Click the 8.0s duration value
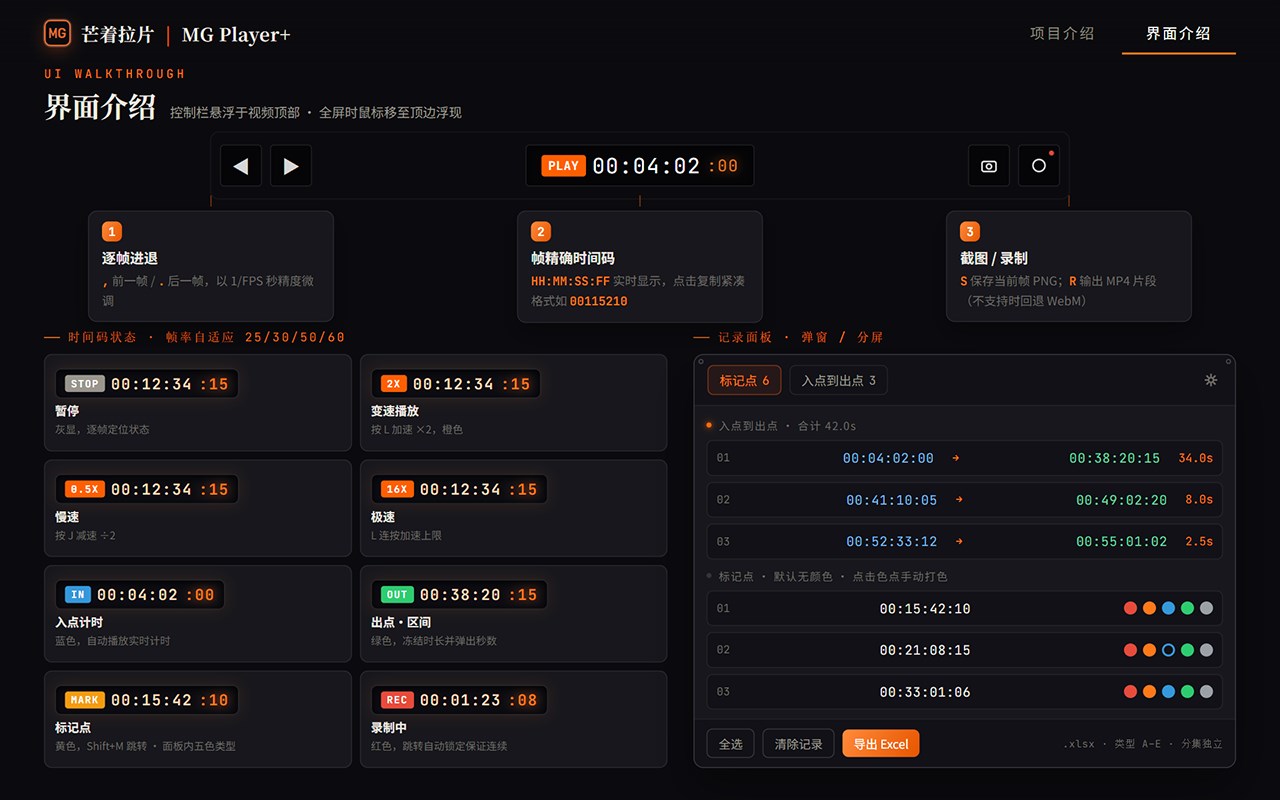Image resolution: width=1280 pixels, height=800 pixels. tap(1199, 500)
